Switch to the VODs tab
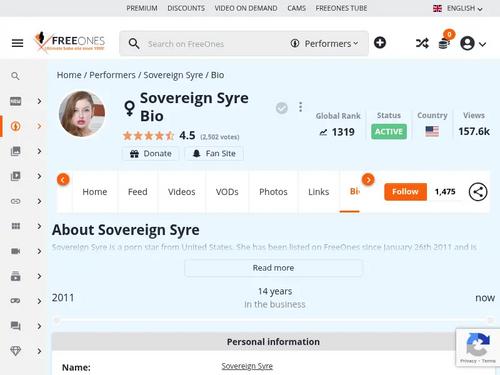The width and height of the screenshot is (500, 375). click(227, 192)
